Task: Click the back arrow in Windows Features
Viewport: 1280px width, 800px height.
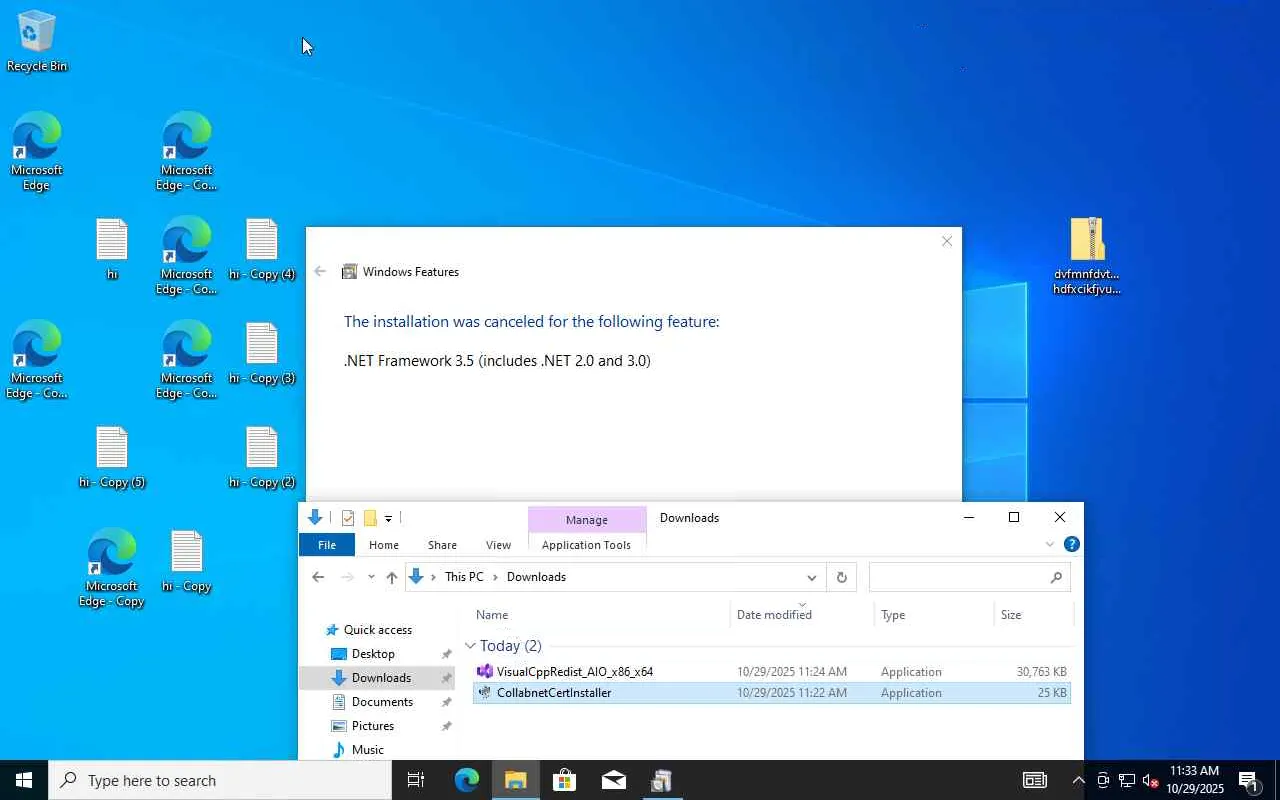Action: coord(320,272)
